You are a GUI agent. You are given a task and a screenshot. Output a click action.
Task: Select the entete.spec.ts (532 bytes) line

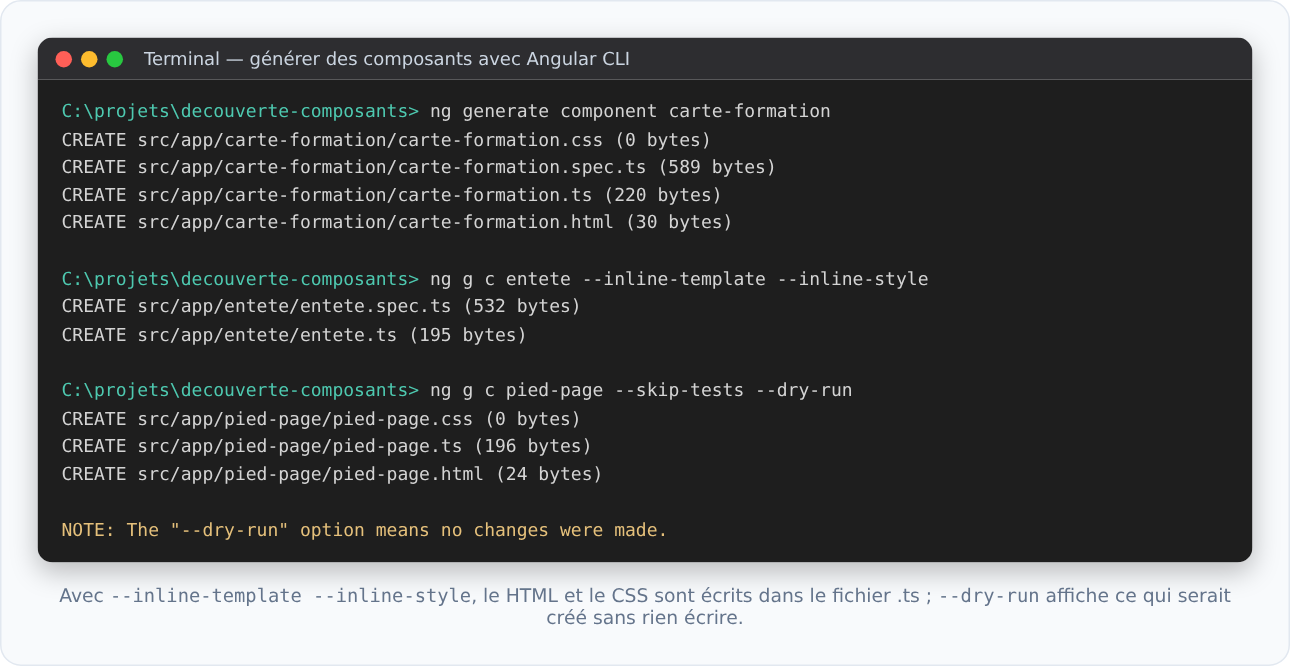tap(321, 306)
